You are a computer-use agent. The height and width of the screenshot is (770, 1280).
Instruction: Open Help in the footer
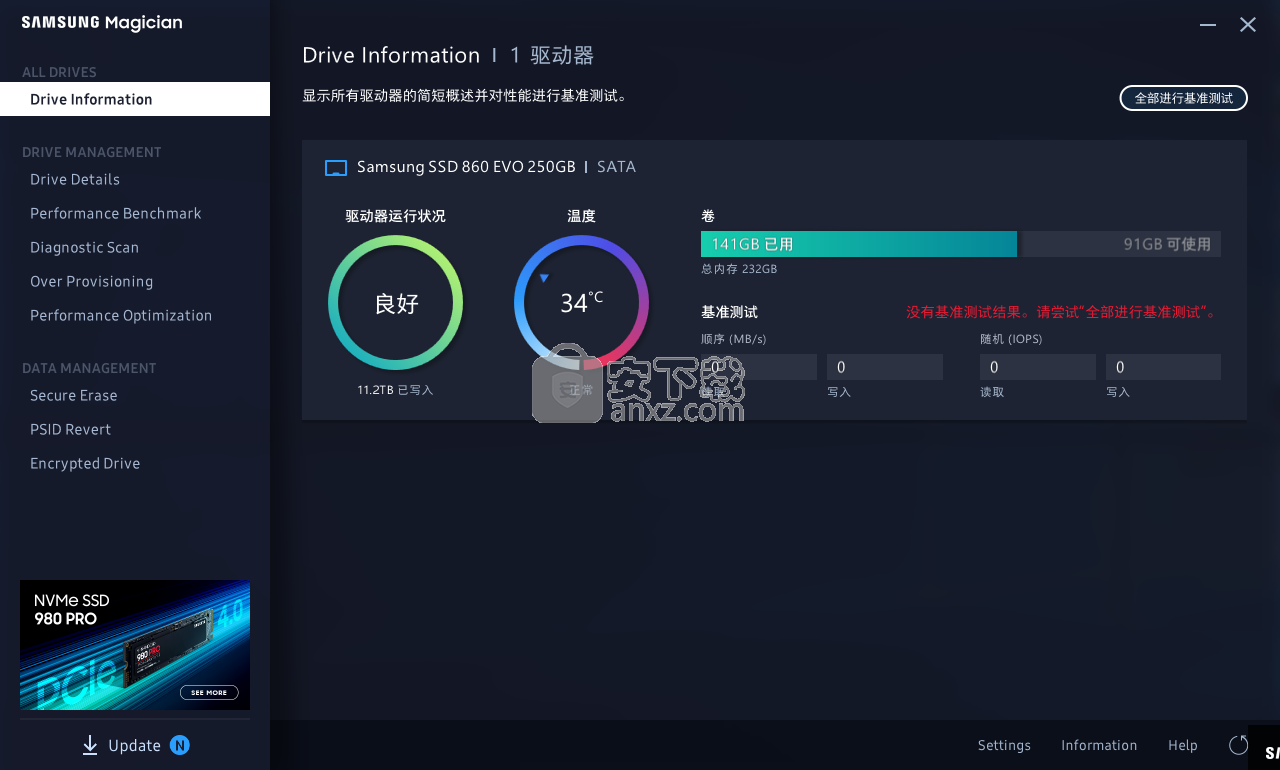click(1183, 746)
